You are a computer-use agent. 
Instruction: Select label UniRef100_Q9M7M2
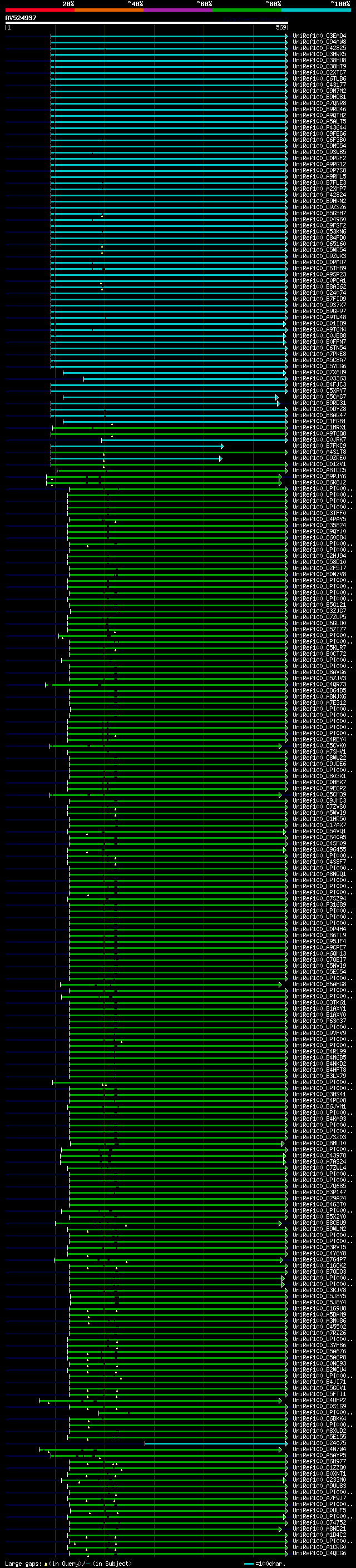coord(319,91)
